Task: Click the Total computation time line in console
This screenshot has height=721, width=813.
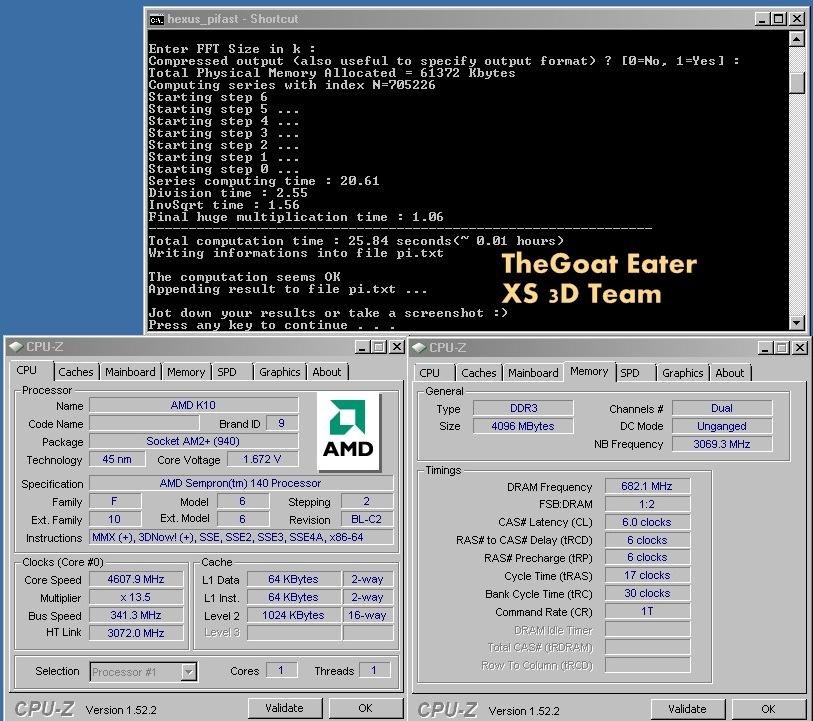Action: [x=356, y=241]
